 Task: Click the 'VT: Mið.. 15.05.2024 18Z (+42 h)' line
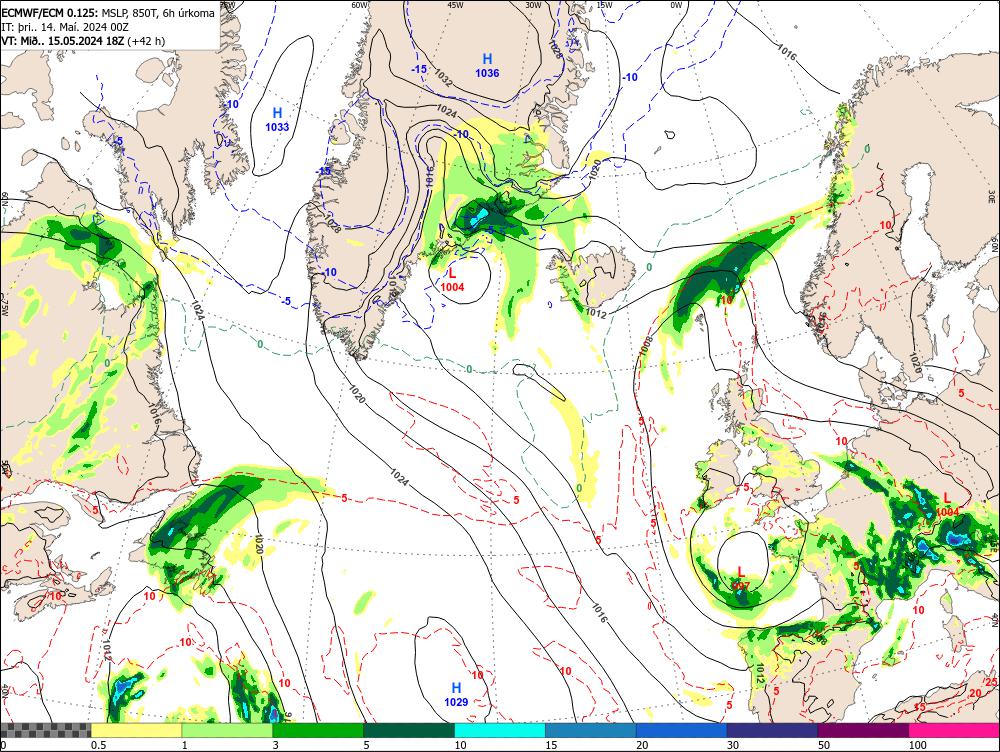click(83, 41)
